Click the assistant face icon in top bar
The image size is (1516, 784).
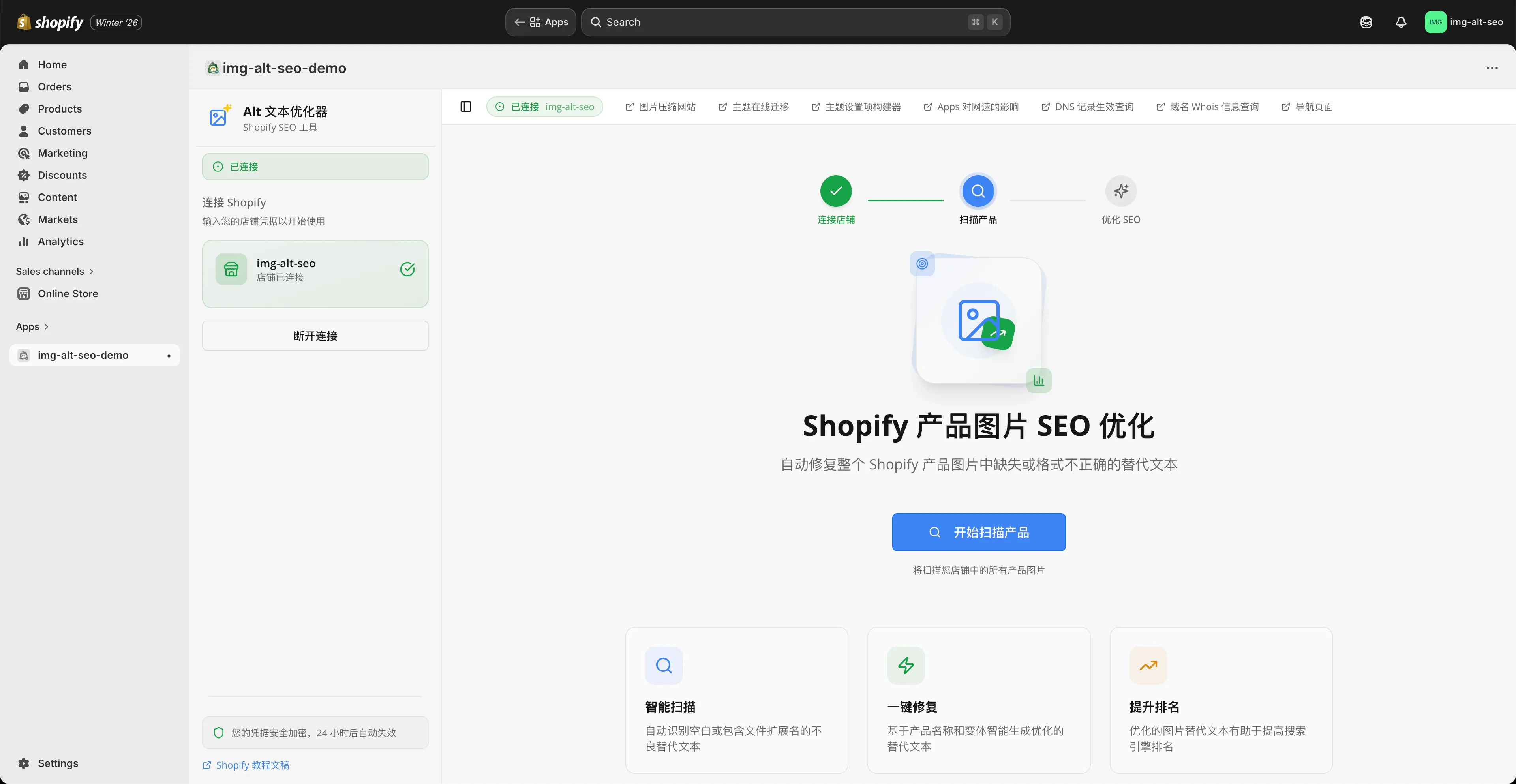(1366, 22)
